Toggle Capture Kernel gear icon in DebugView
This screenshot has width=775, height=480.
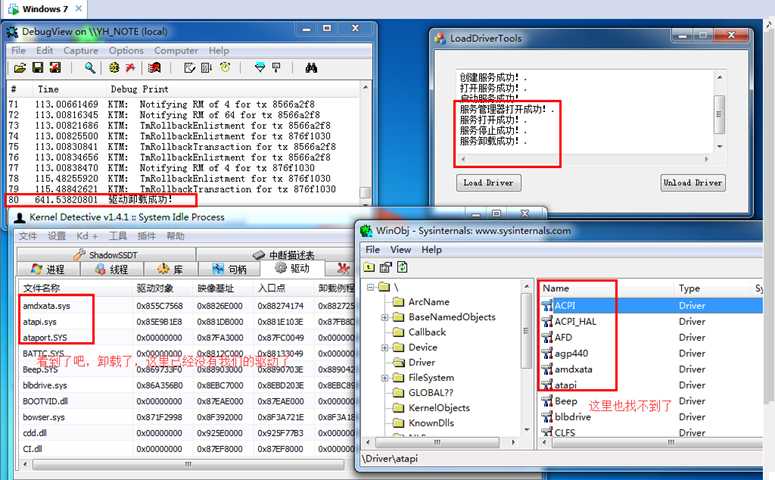click(114, 68)
